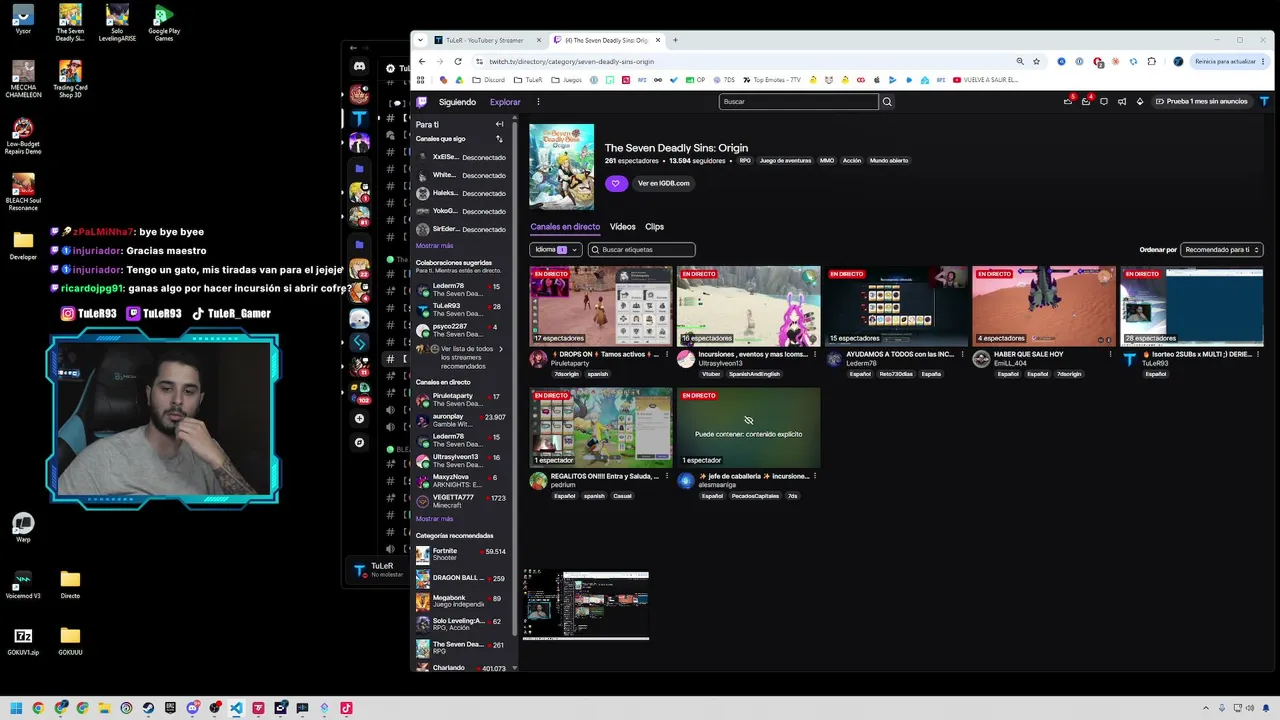Open stream marked contenido explícito
The width and height of the screenshot is (1280, 720).
(748, 428)
